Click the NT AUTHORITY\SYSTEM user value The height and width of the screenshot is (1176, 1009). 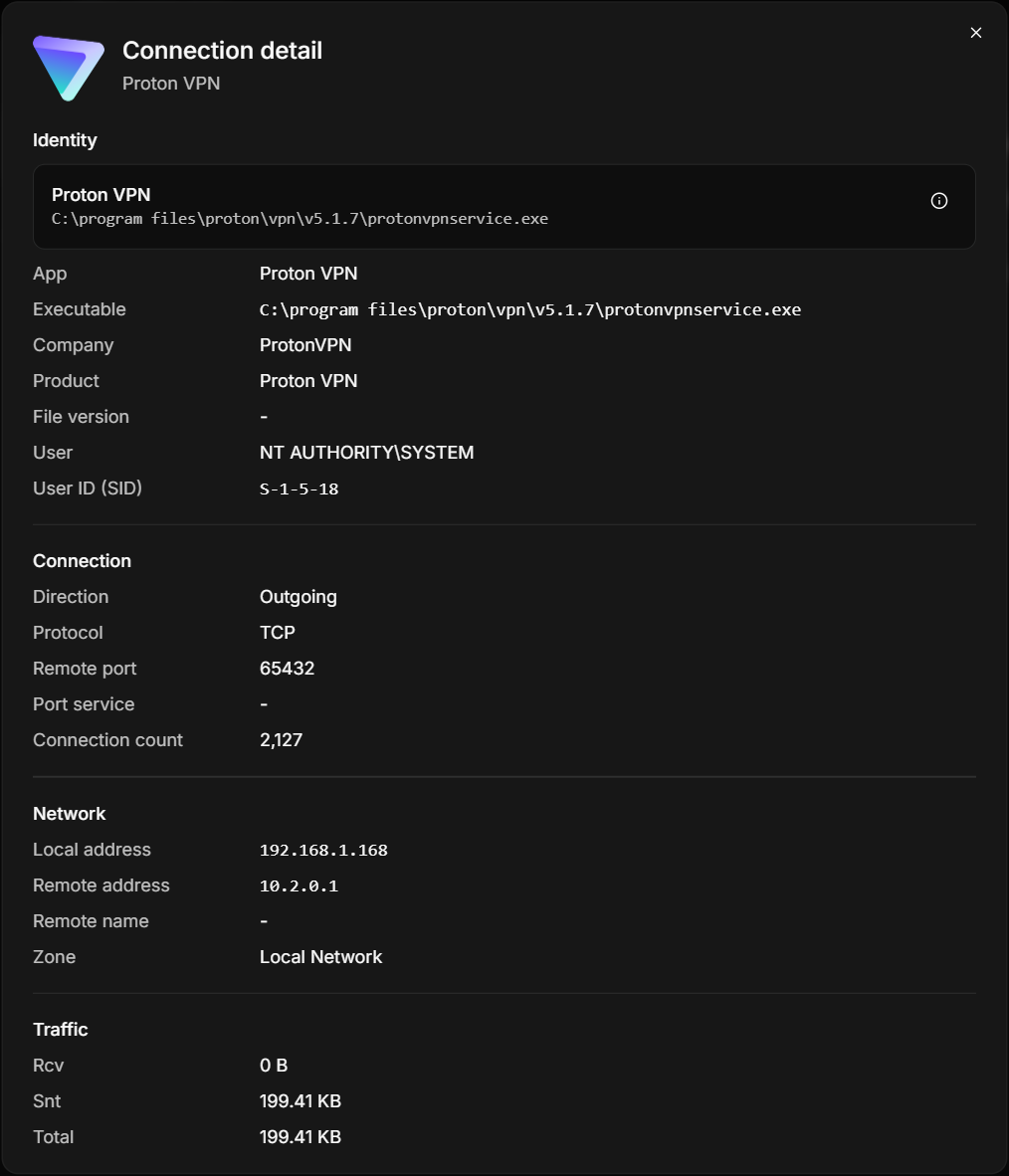(367, 453)
